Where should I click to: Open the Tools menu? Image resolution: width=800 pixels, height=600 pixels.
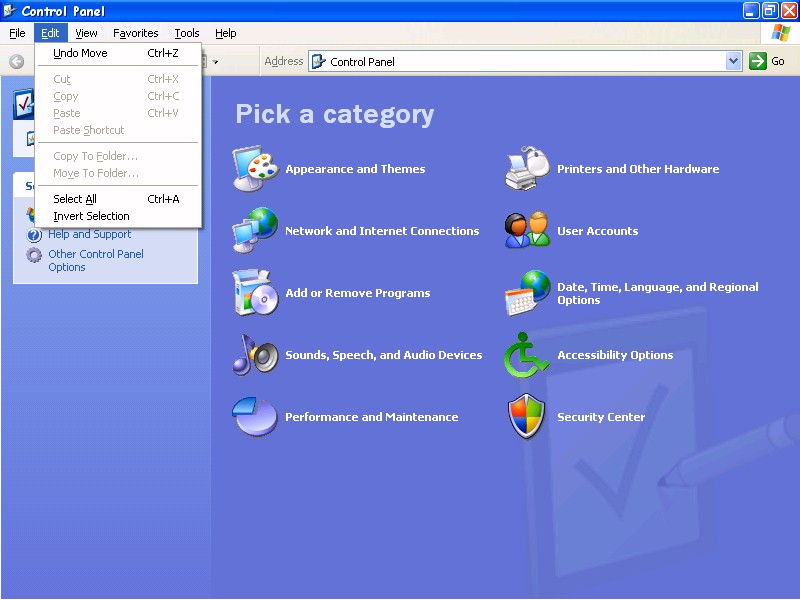coord(187,33)
